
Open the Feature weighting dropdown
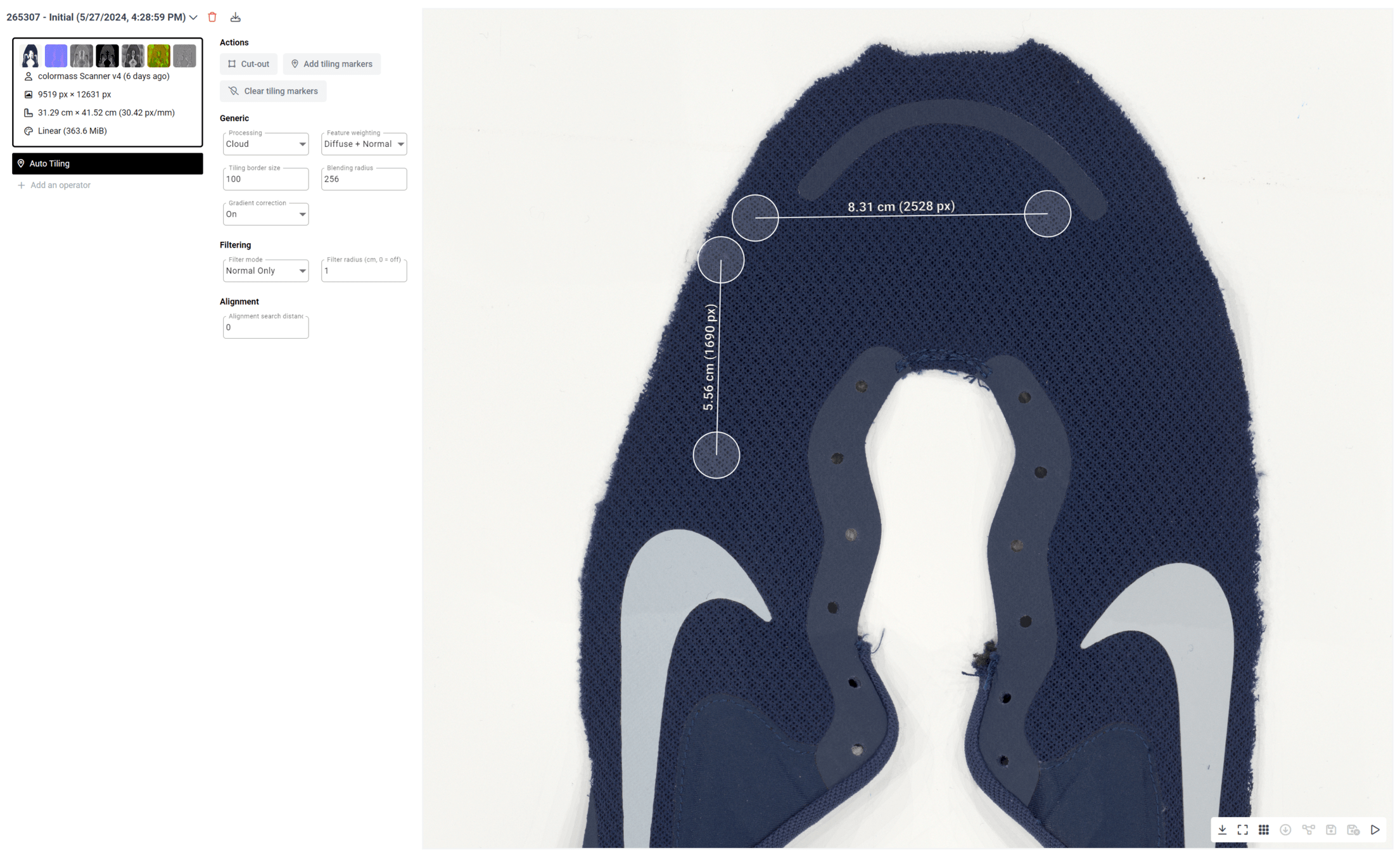coord(364,144)
